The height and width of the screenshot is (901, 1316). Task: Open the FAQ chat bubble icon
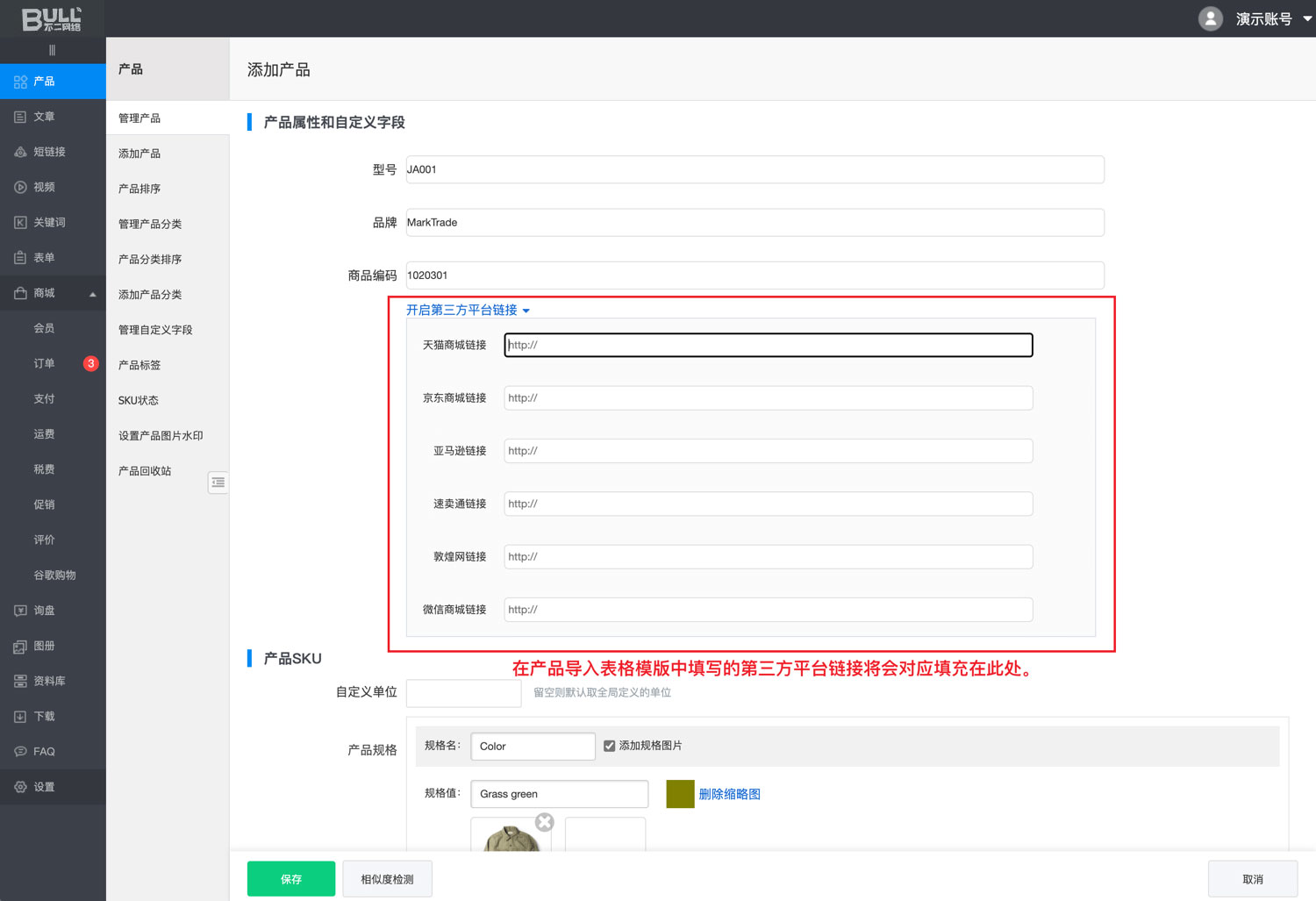(x=20, y=752)
